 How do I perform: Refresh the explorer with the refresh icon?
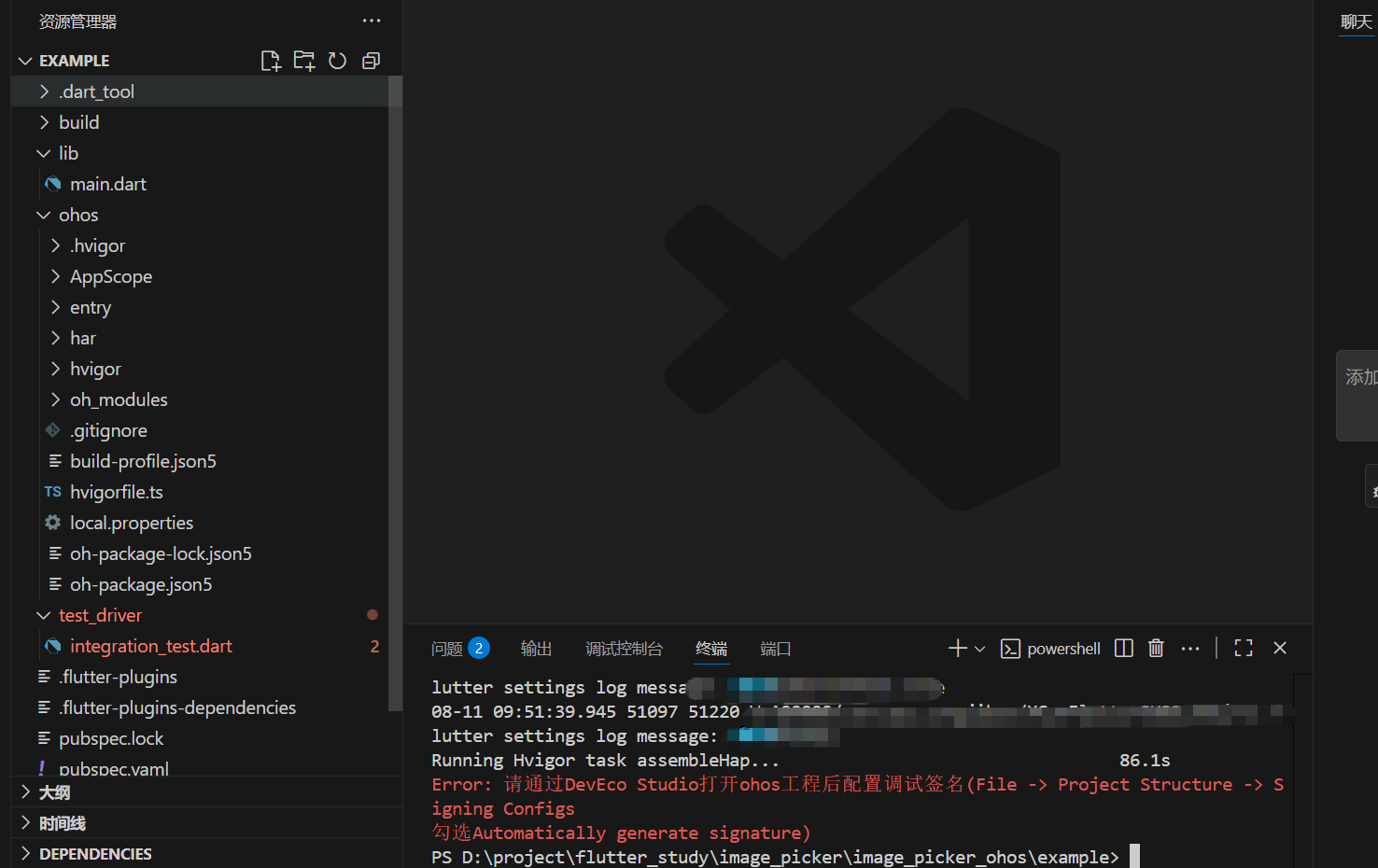coord(337,61)
